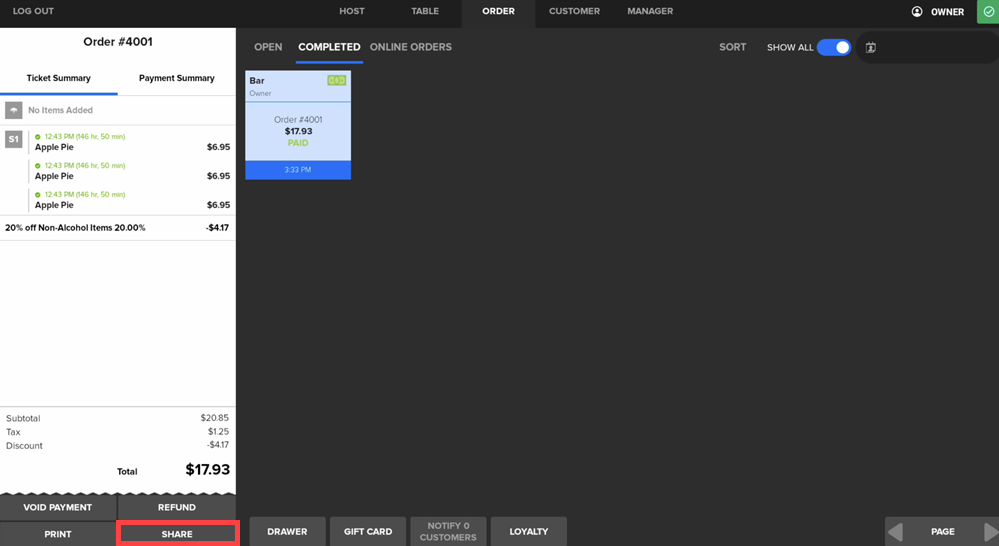Show the Ticket Summary tab

click(x=59, y=78)
